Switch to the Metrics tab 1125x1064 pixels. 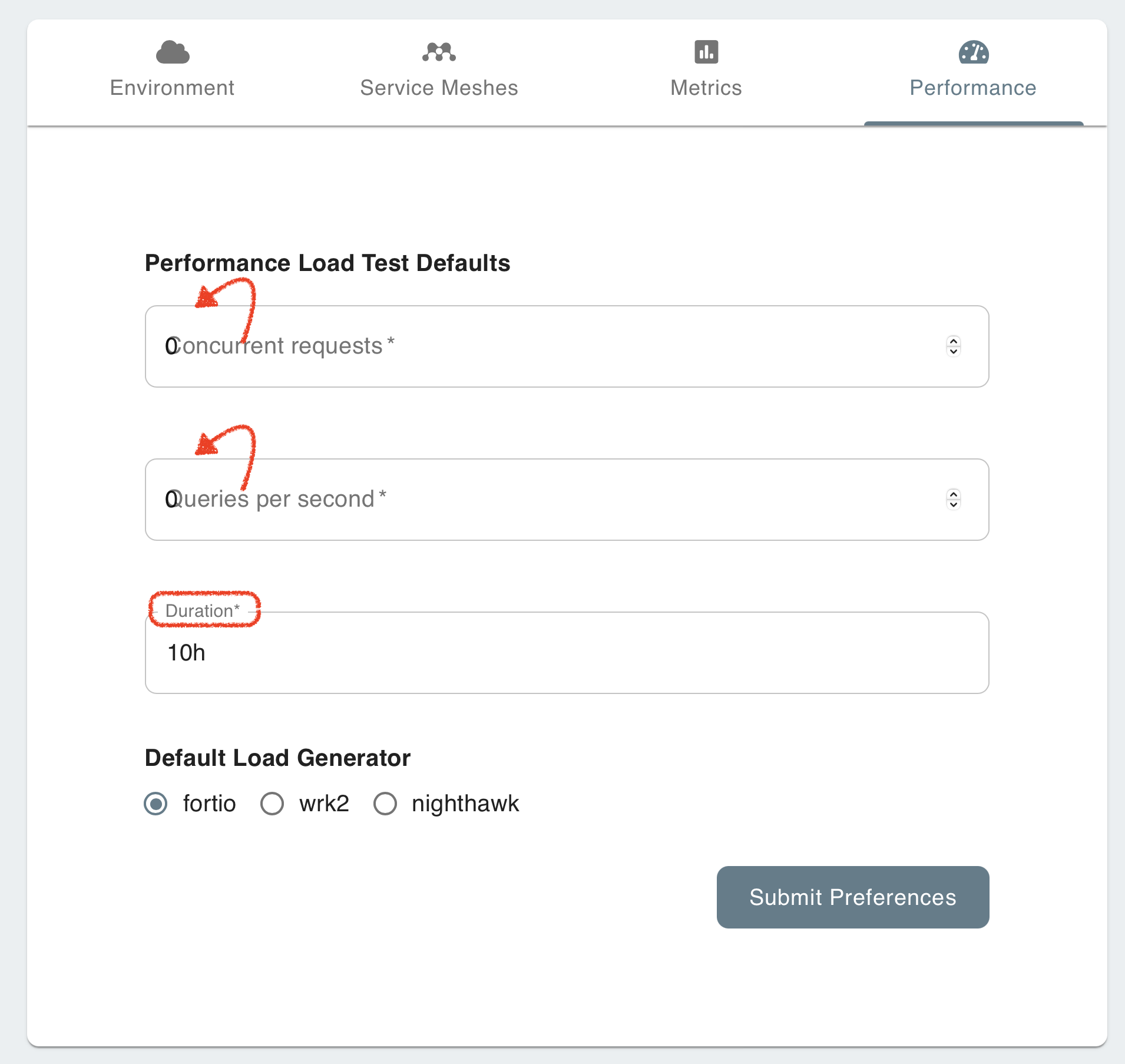(x=705, y=87)
